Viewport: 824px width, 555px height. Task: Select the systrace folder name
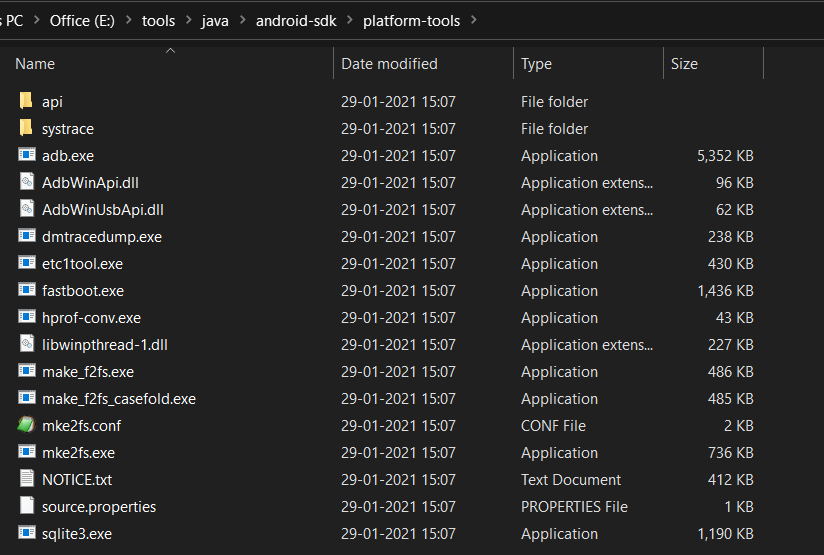[68, 129]
